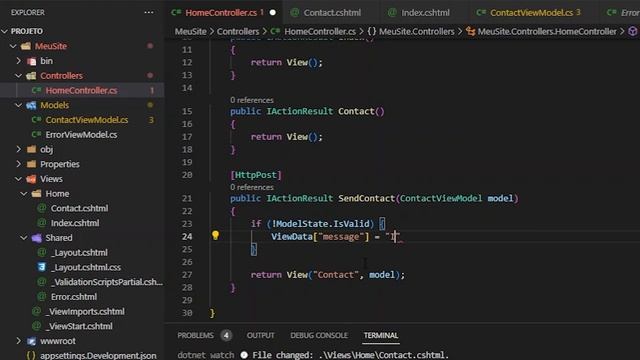Open the TERMINAL panel tab
Image resolution: width=640 pixels, height=360 pixels.
(381, 336)
